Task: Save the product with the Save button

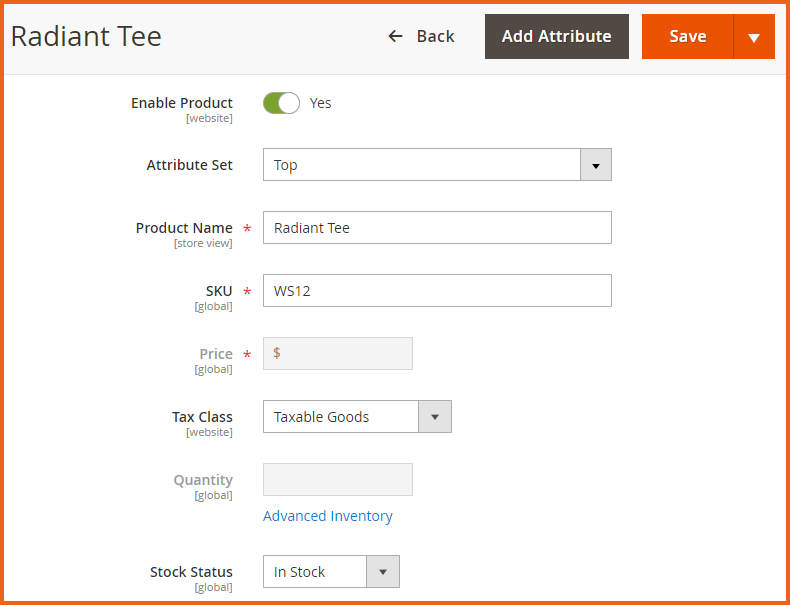Action: (687, 37)
